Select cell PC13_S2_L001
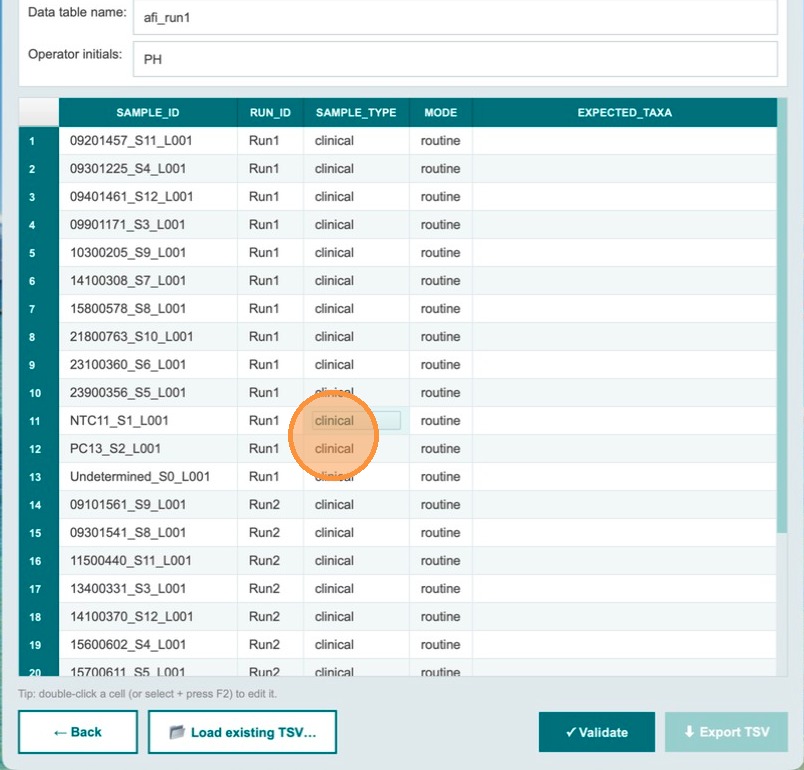Screen dimensions: 804x770 tap(148, 449)
